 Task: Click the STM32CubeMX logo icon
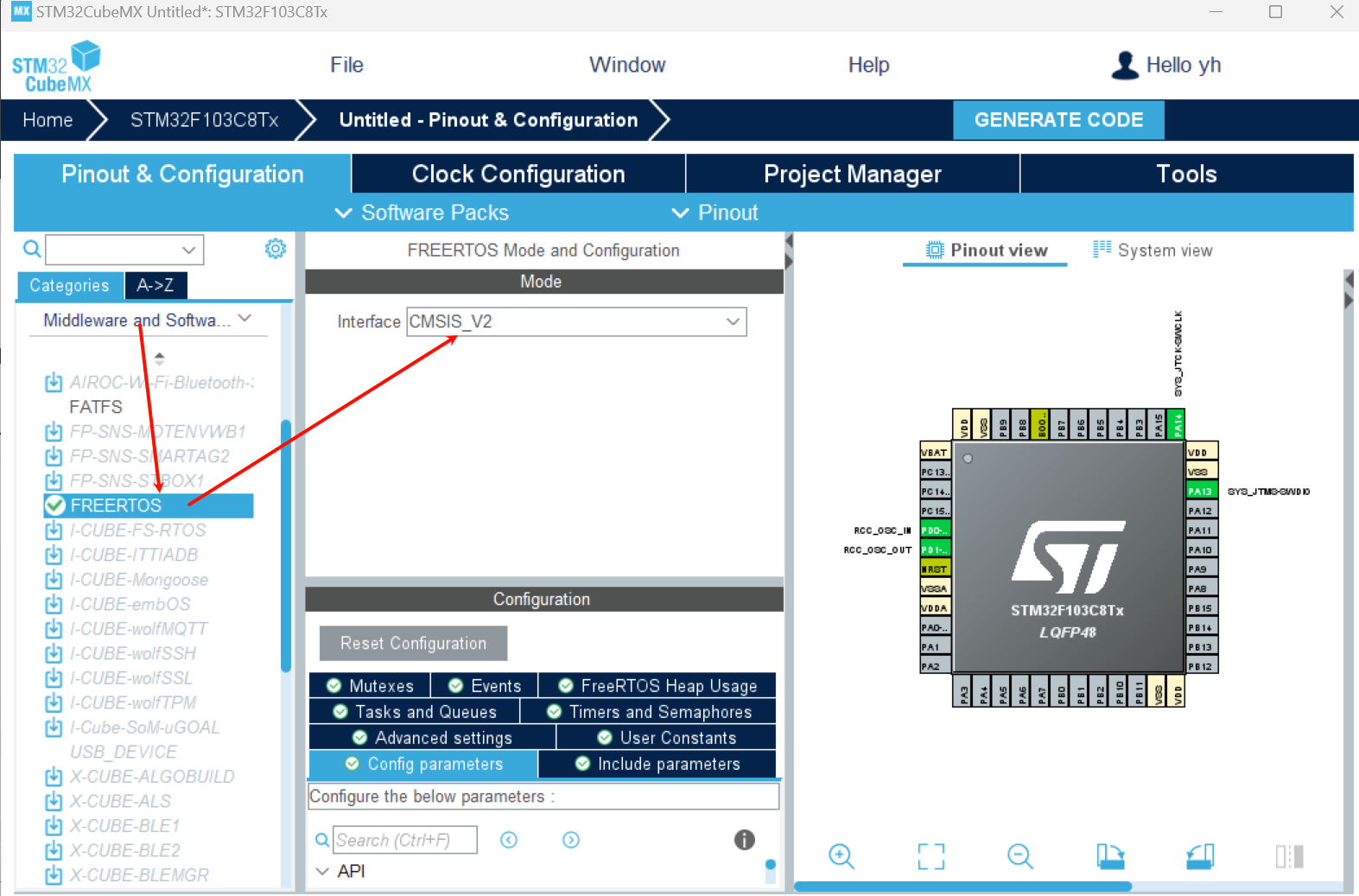coord(56,67)
